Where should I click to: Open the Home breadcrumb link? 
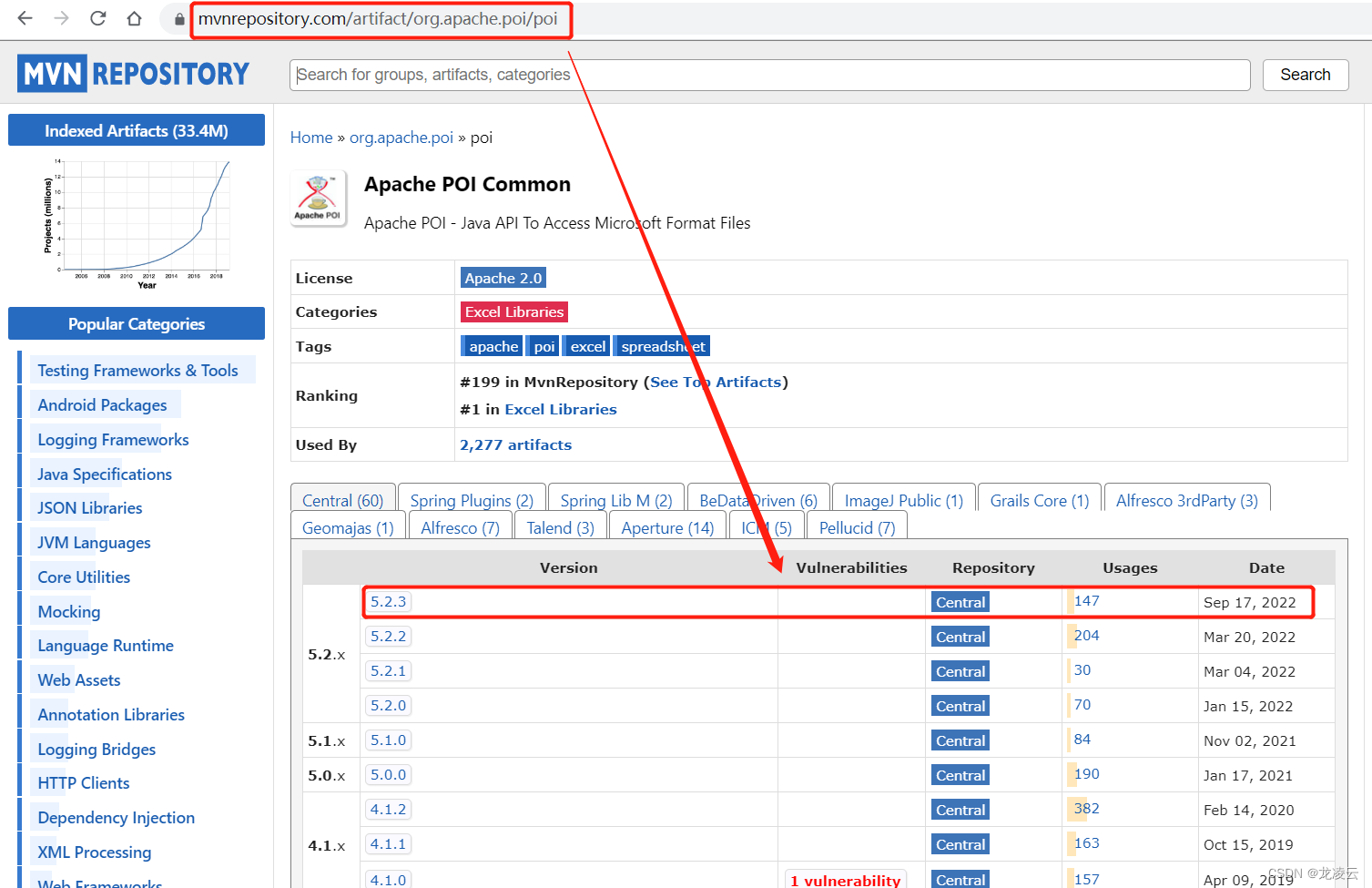pyautogui.click(x=311, y=138)
